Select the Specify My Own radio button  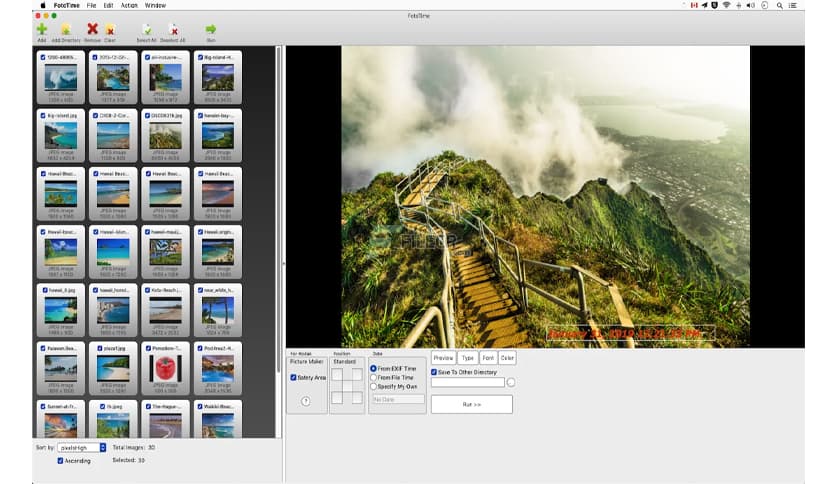373,386
